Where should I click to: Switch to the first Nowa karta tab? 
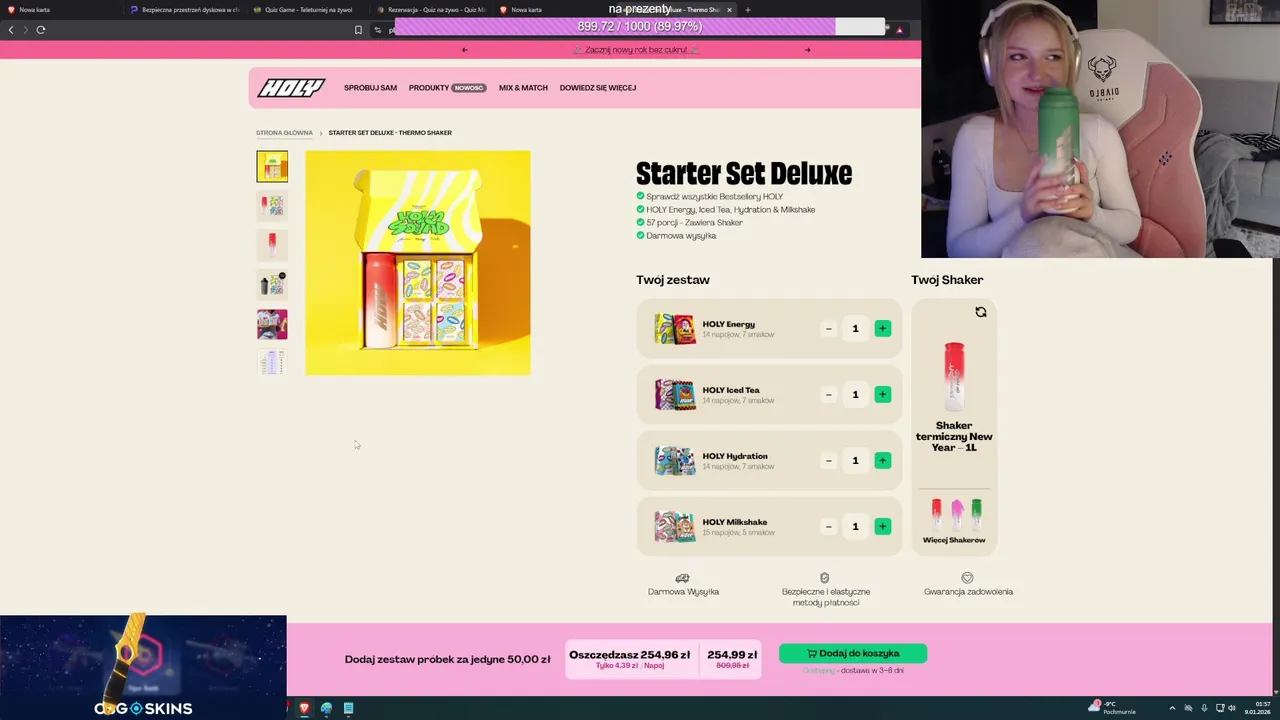point(60,10)
